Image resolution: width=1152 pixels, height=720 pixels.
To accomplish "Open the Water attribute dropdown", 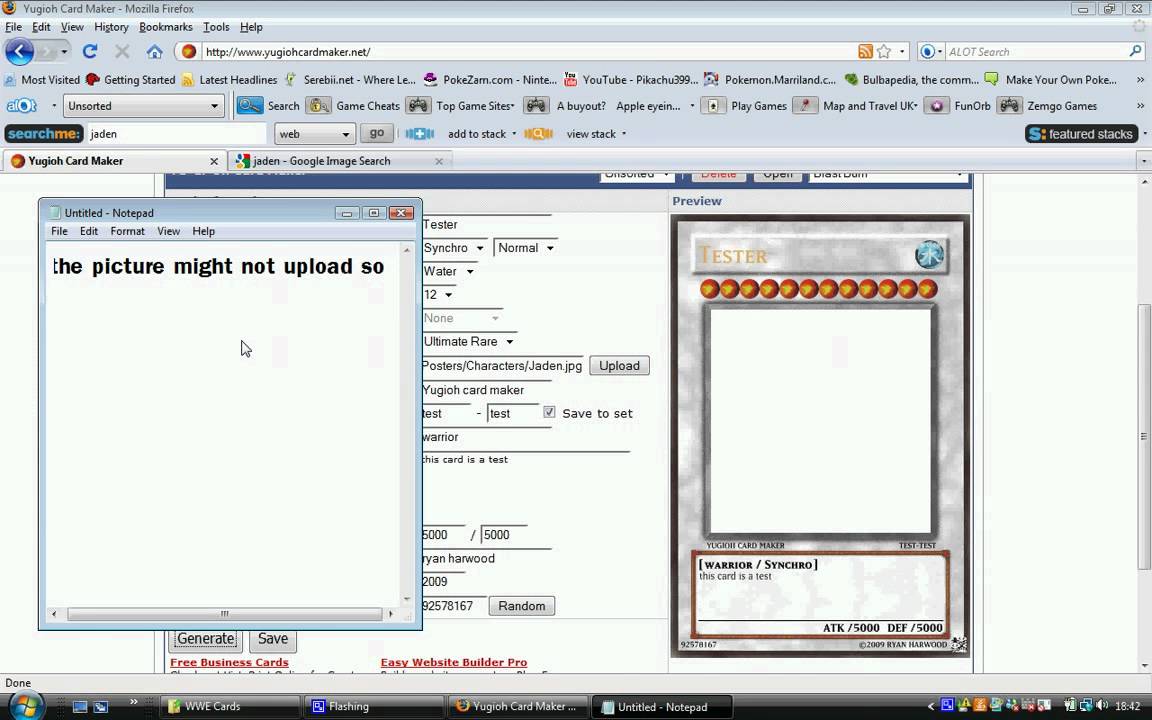I will (449, 272).
